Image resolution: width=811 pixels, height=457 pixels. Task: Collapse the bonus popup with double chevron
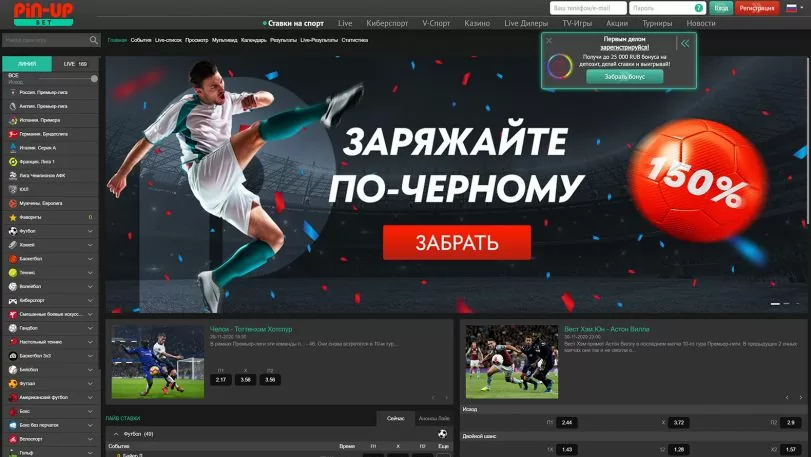pos(685,43)
